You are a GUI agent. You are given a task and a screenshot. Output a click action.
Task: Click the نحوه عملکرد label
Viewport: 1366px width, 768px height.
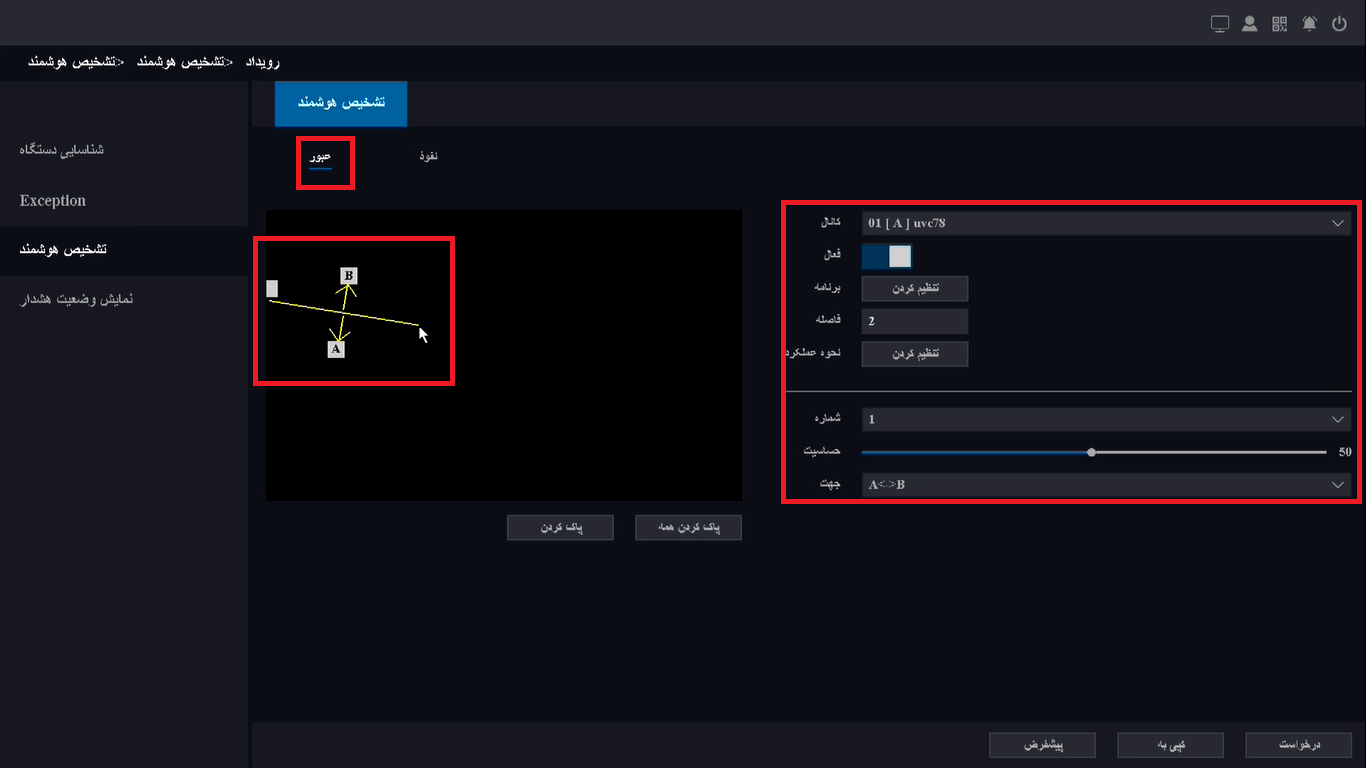click(x=814, y=354)
